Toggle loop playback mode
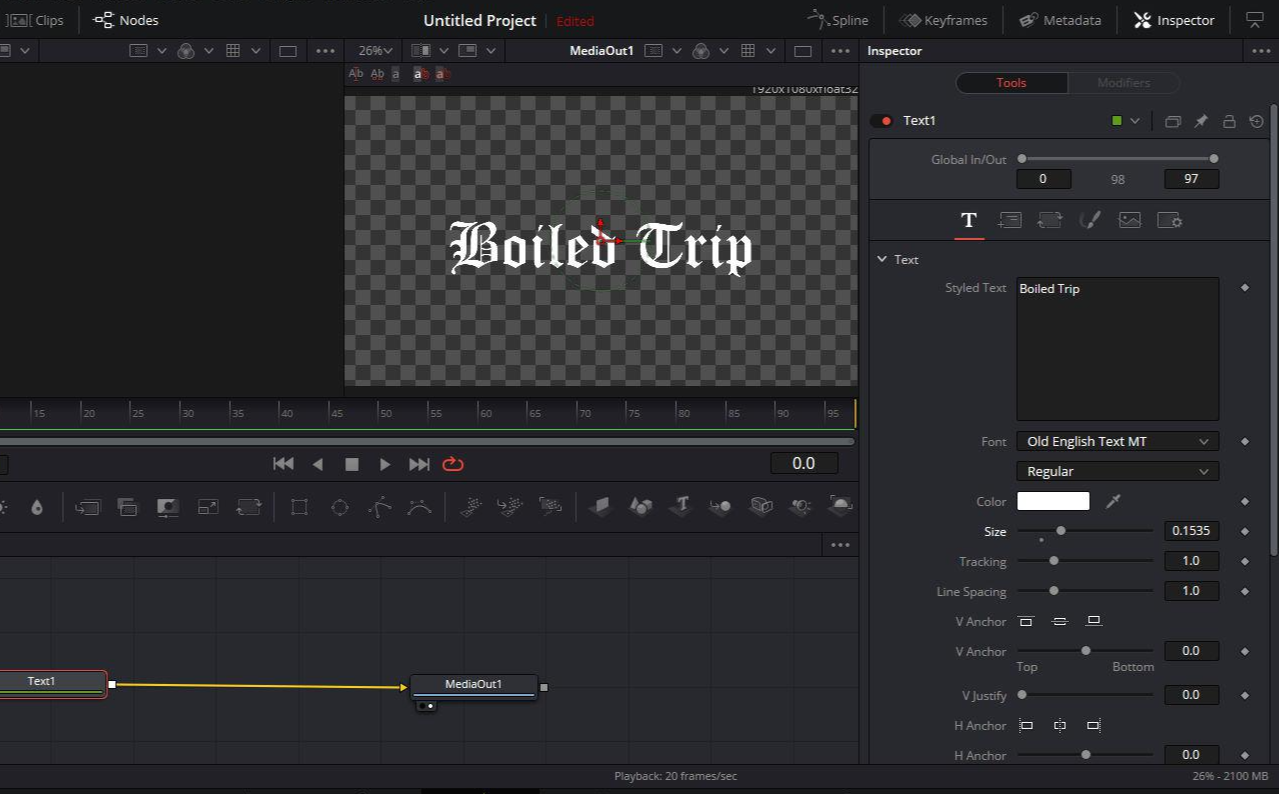 pyautogui.click(x=453, y=464)
